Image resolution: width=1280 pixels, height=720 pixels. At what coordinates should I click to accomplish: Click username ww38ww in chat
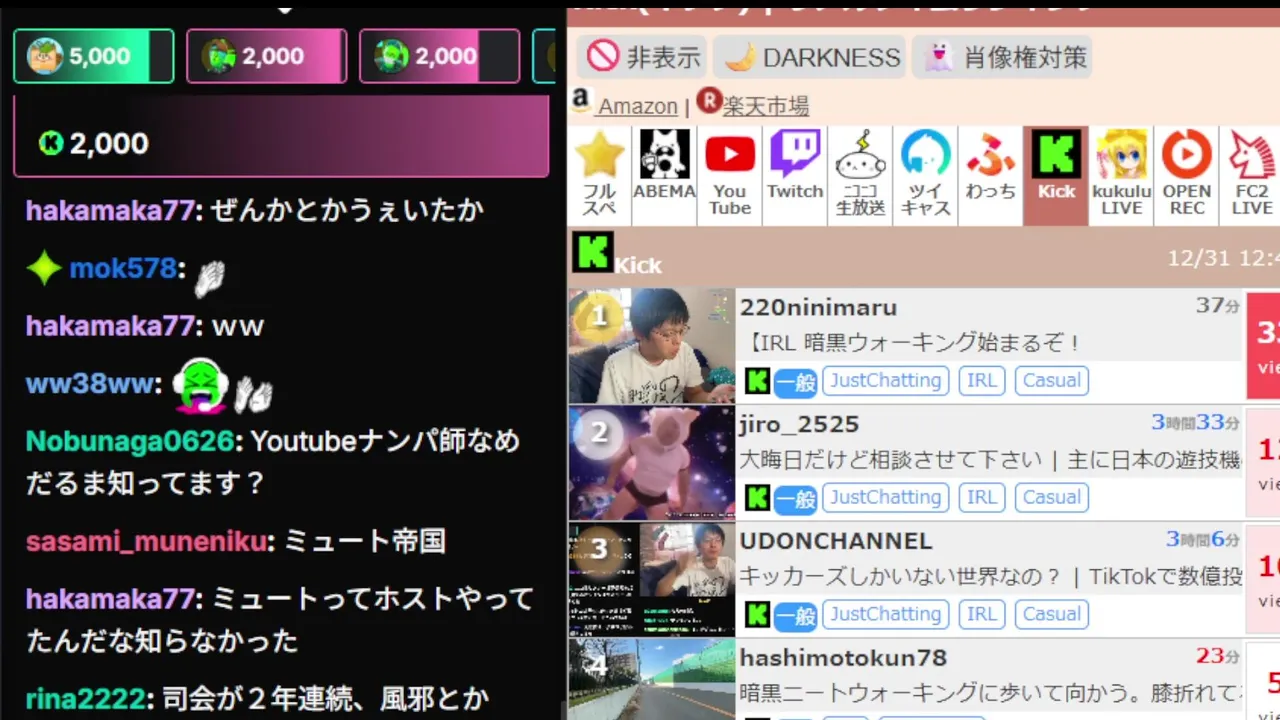(x=90, y=384)
